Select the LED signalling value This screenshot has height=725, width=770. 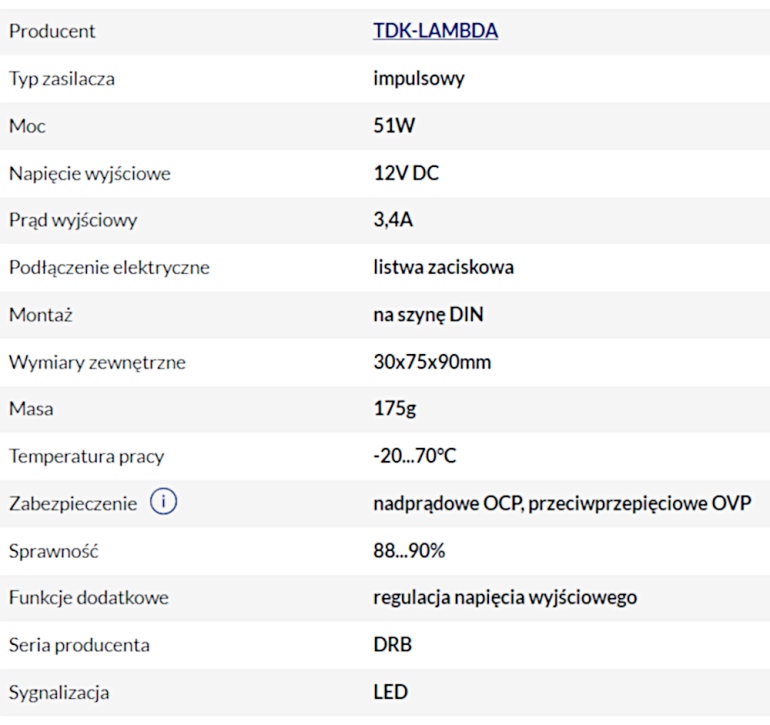pos(390,692)
